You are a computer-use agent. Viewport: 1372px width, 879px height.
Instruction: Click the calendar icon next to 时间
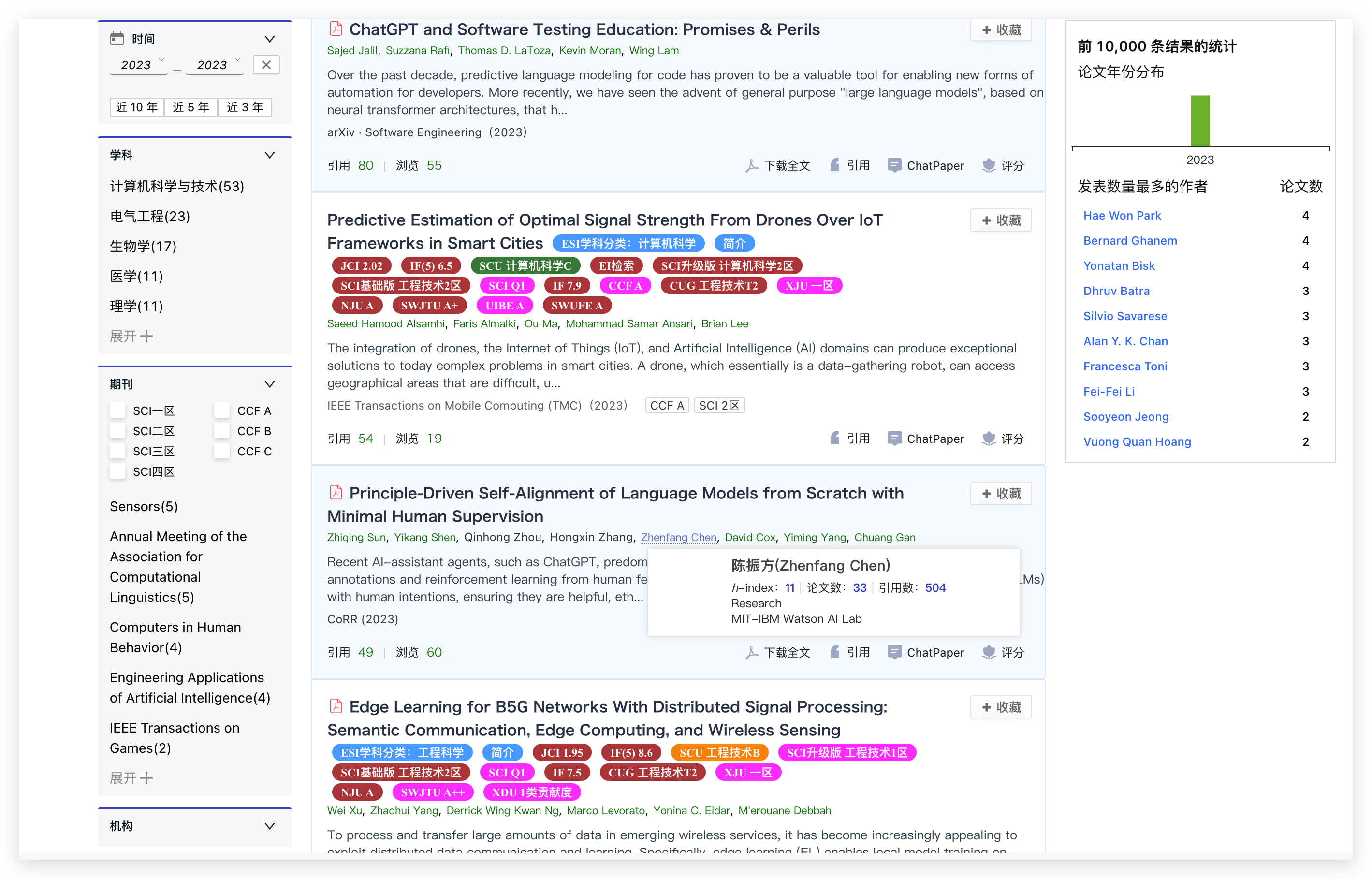pyautogui.click(x=117, y=39)
